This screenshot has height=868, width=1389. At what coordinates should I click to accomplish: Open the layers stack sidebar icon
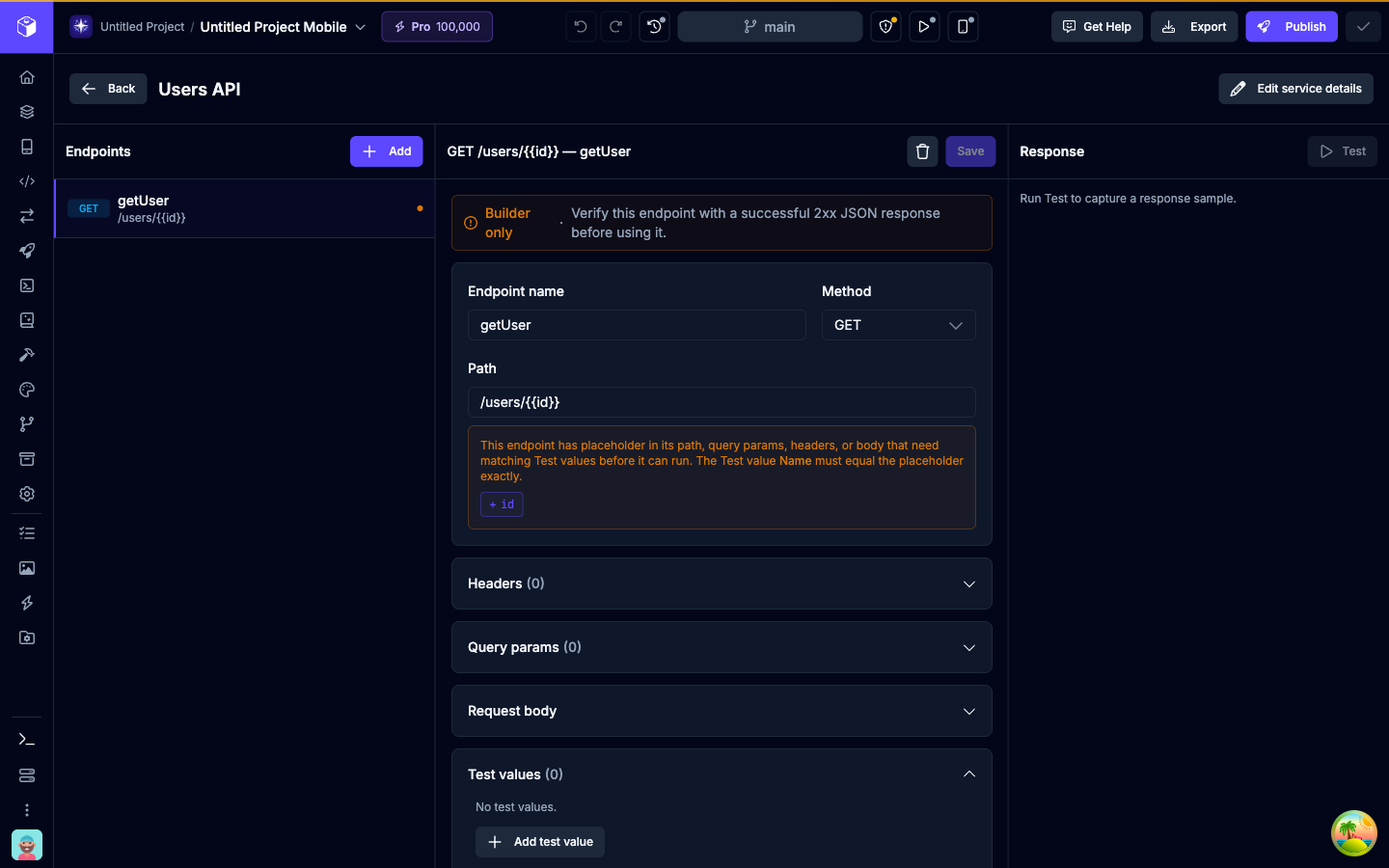(x=27, y=112)
